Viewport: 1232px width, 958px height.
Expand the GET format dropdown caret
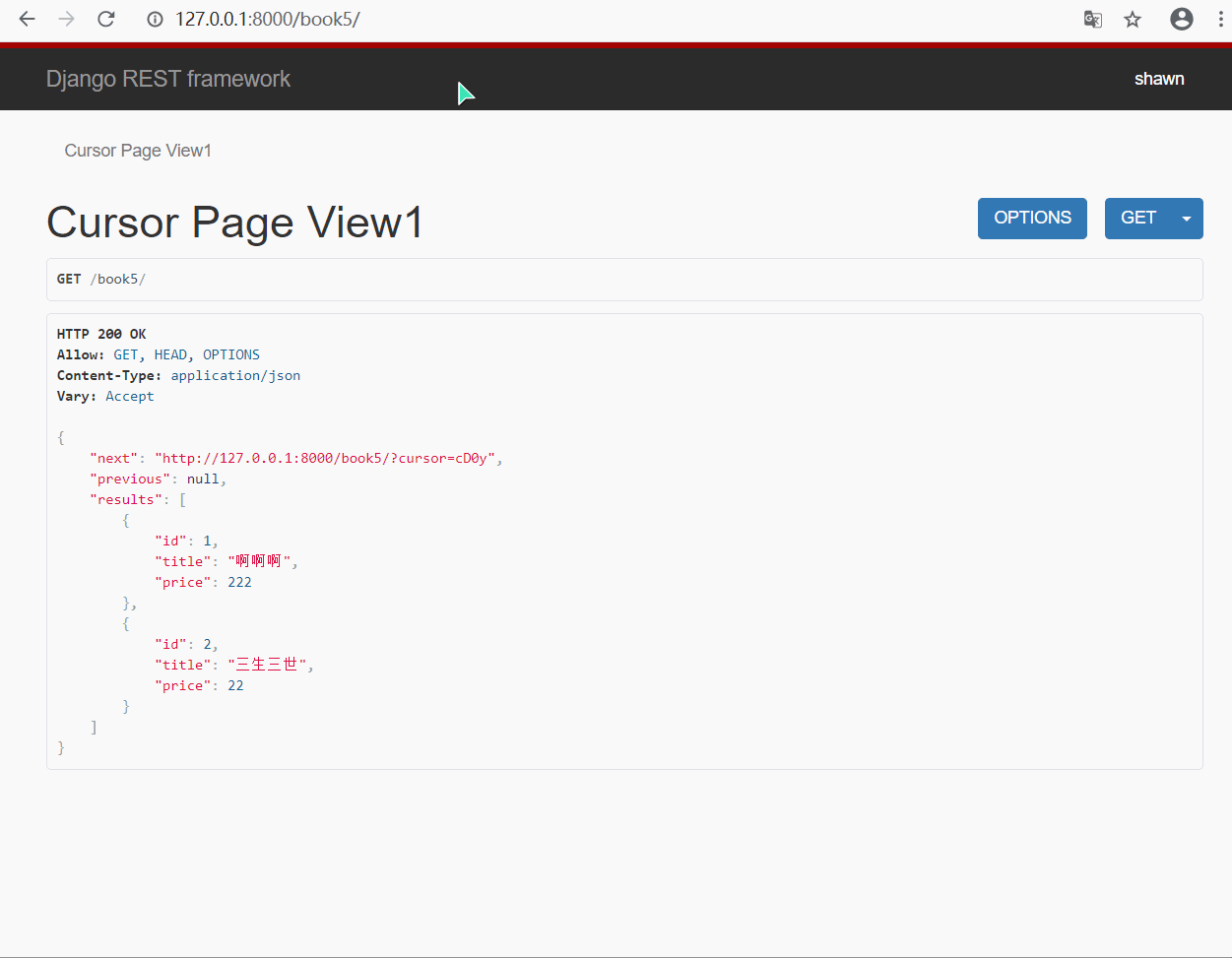click(x=1187, y=219)
